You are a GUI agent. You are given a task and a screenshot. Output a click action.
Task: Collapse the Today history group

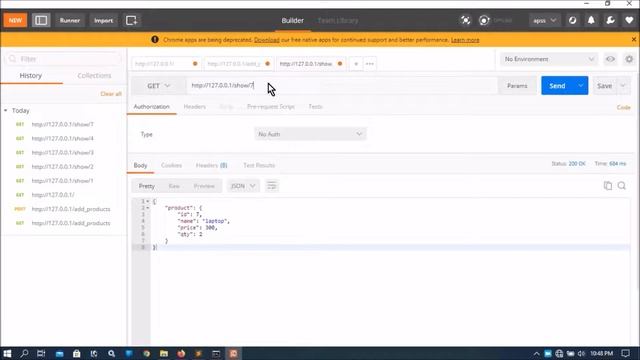pos(6,111)
